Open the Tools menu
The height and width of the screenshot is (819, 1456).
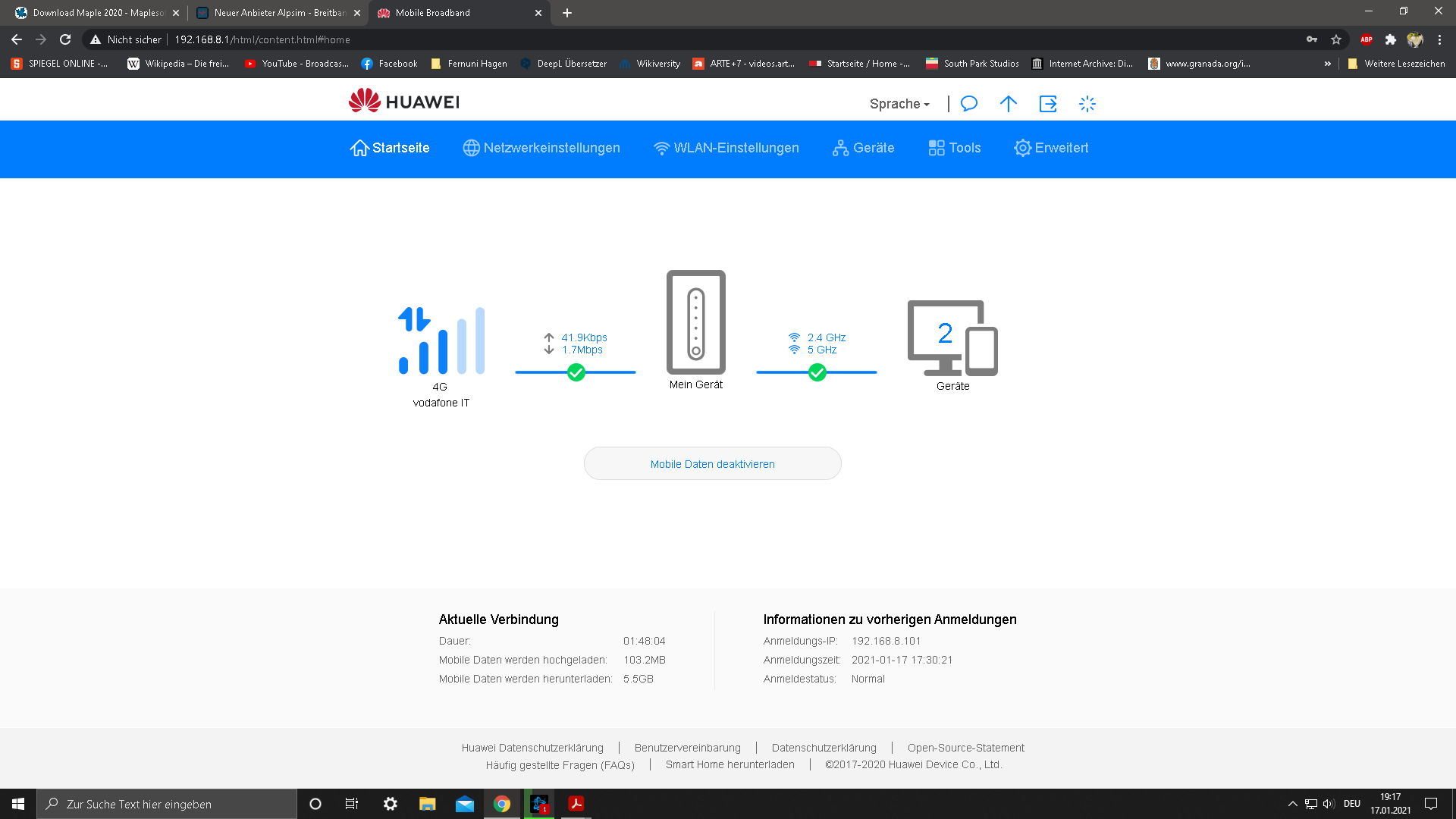[x=955, y=148]
